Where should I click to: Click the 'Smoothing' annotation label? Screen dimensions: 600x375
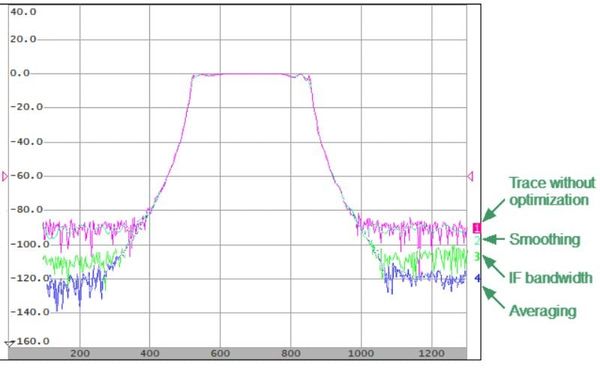(545, 240)
